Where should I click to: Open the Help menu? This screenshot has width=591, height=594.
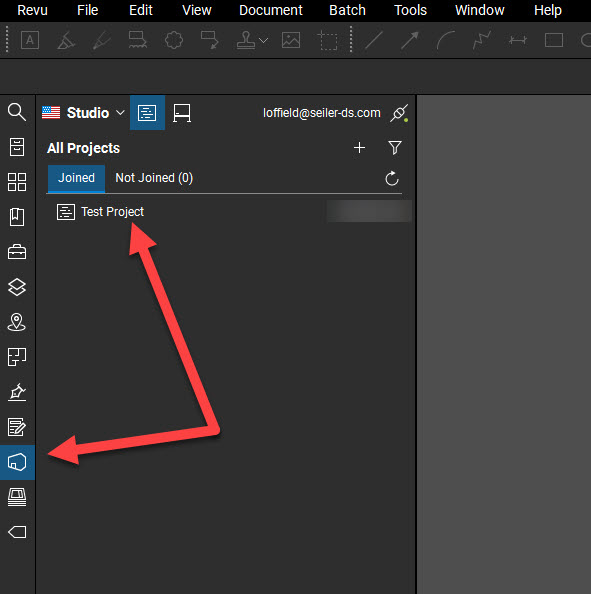(547, 10)
